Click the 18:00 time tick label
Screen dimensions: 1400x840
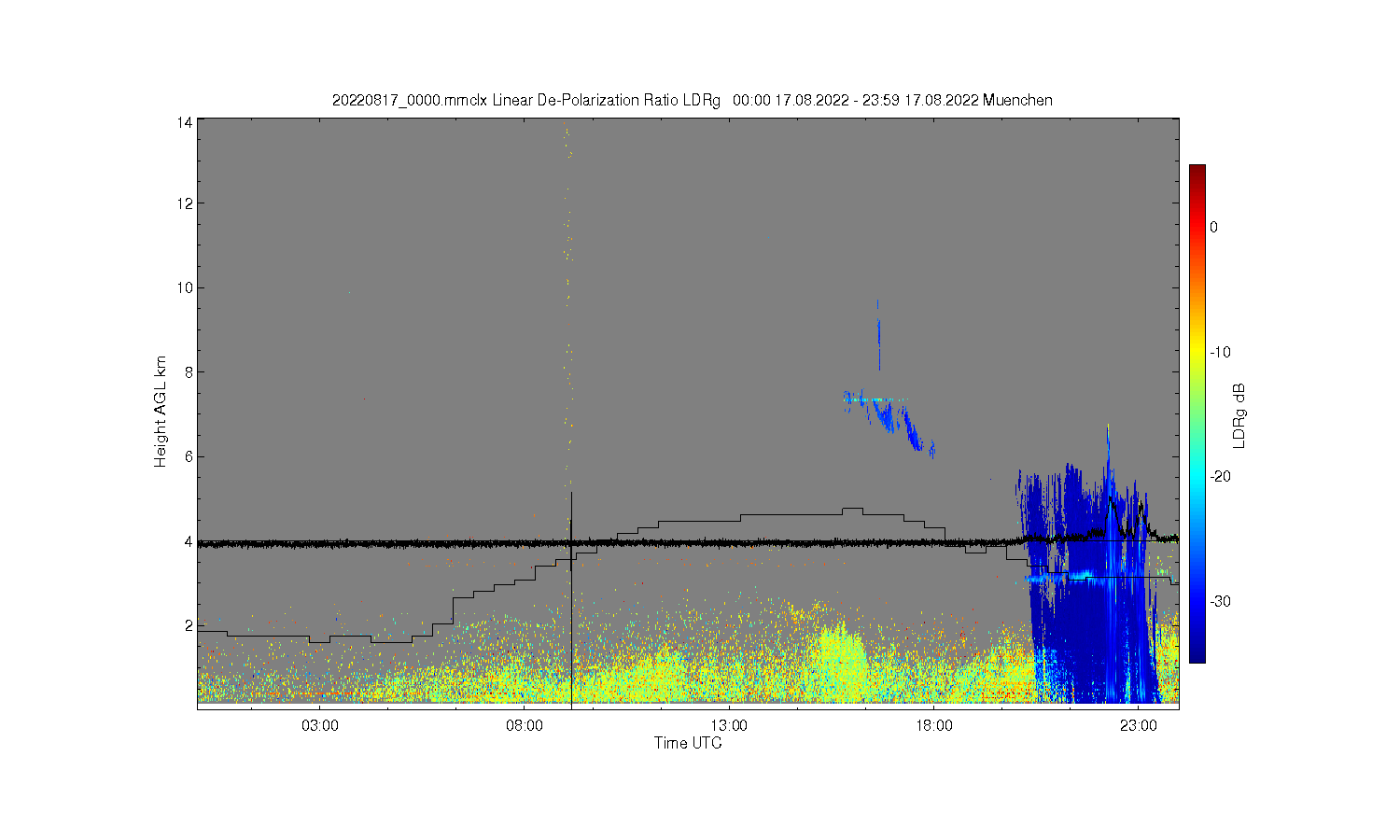933,725
